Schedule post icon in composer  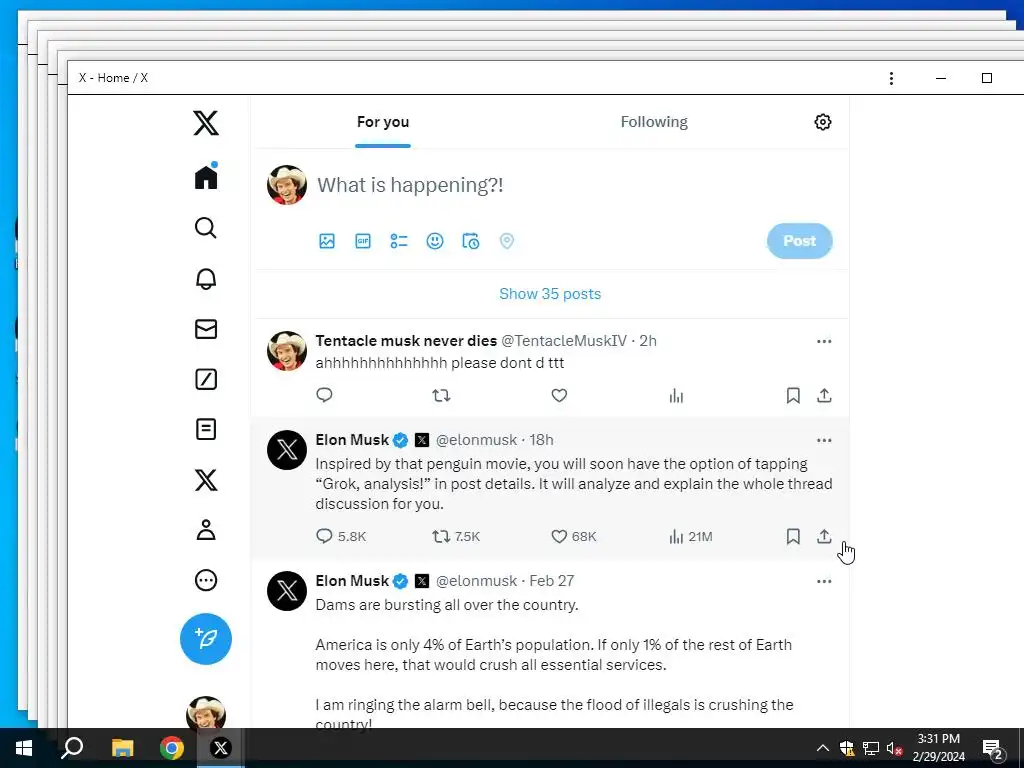(471, 241)
